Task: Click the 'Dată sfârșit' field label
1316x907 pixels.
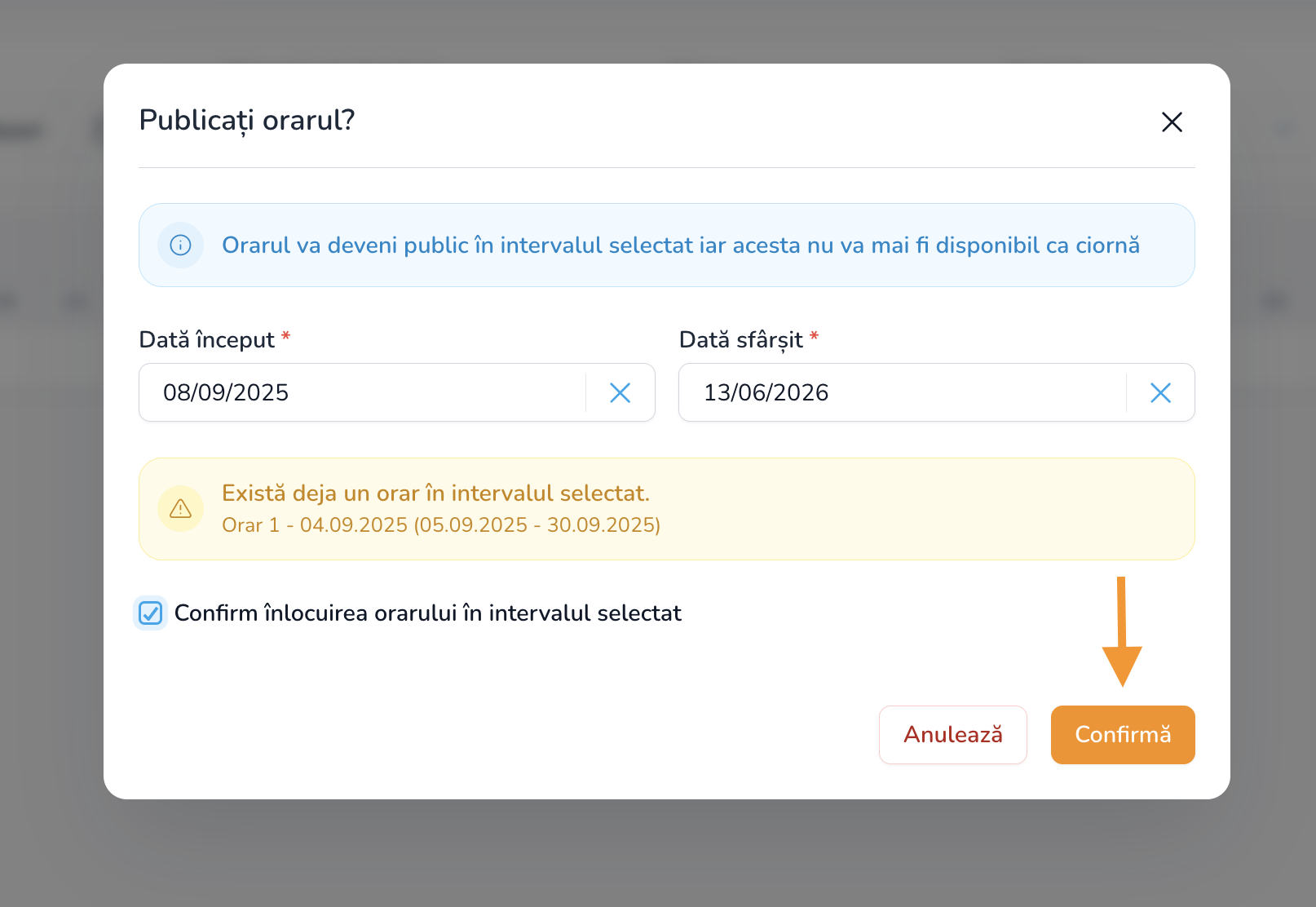Action: (x=740, y=340)
